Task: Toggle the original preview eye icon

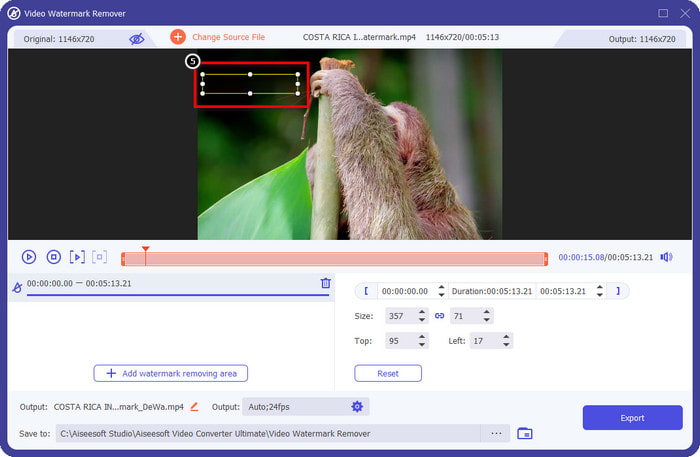Action: [136, 38]
